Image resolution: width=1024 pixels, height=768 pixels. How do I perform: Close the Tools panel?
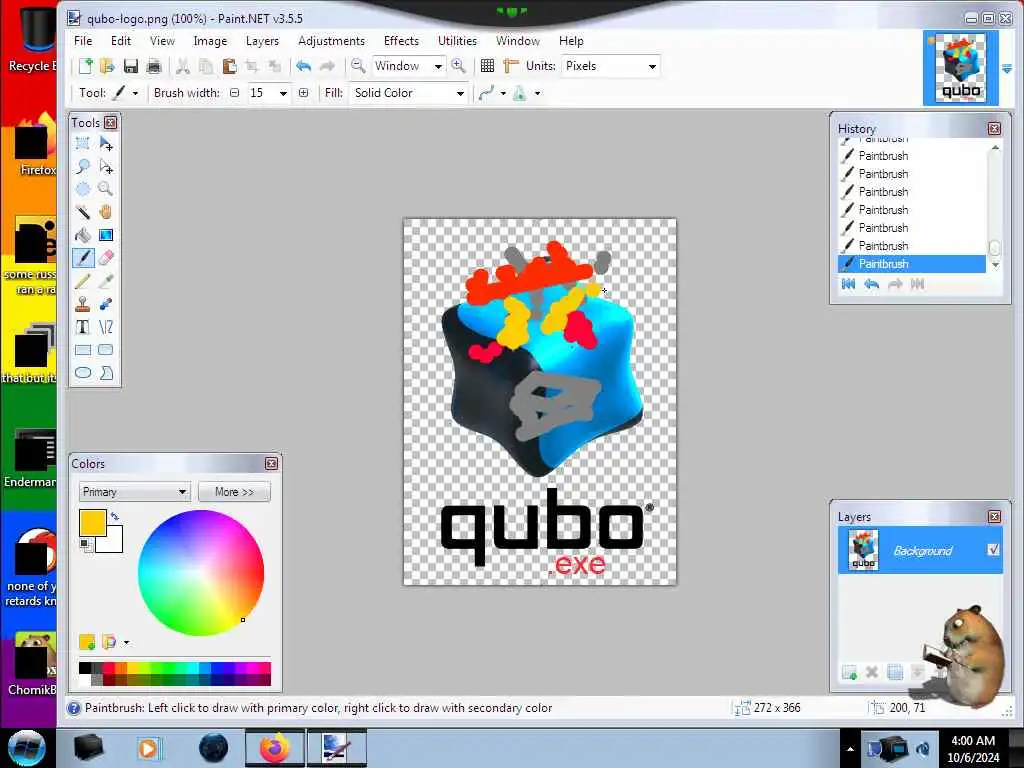[111, 123]
